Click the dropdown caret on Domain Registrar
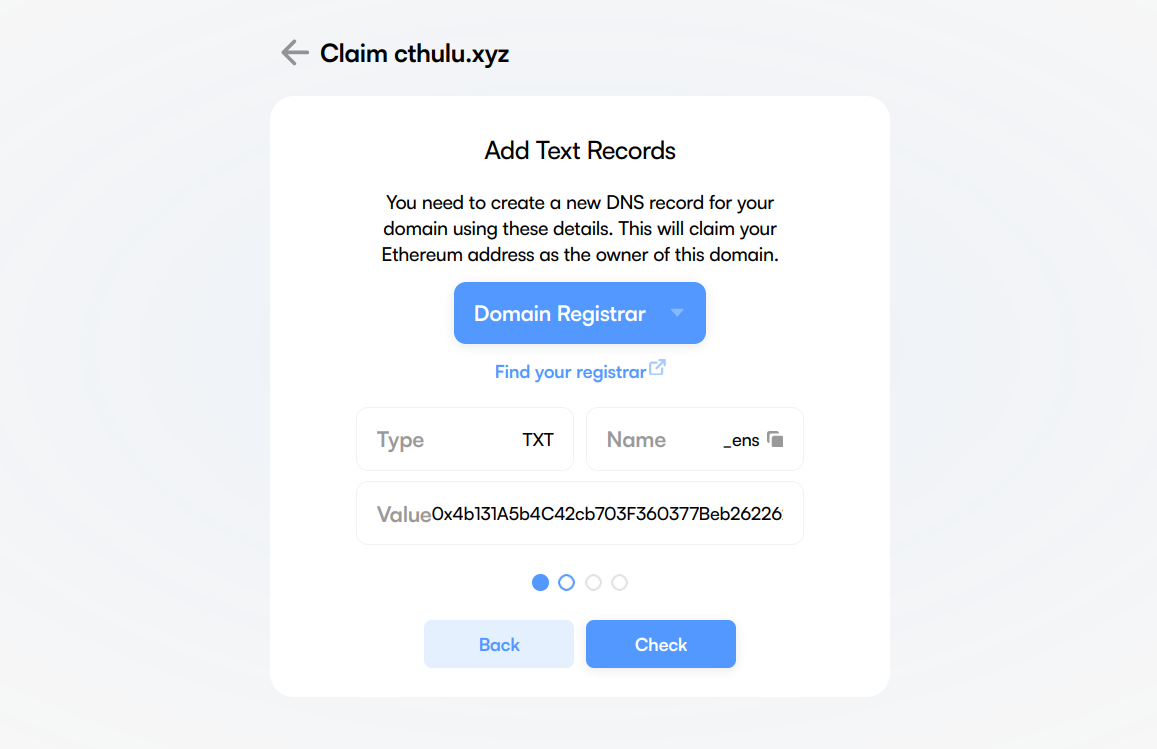 click(x=677, y=313)
